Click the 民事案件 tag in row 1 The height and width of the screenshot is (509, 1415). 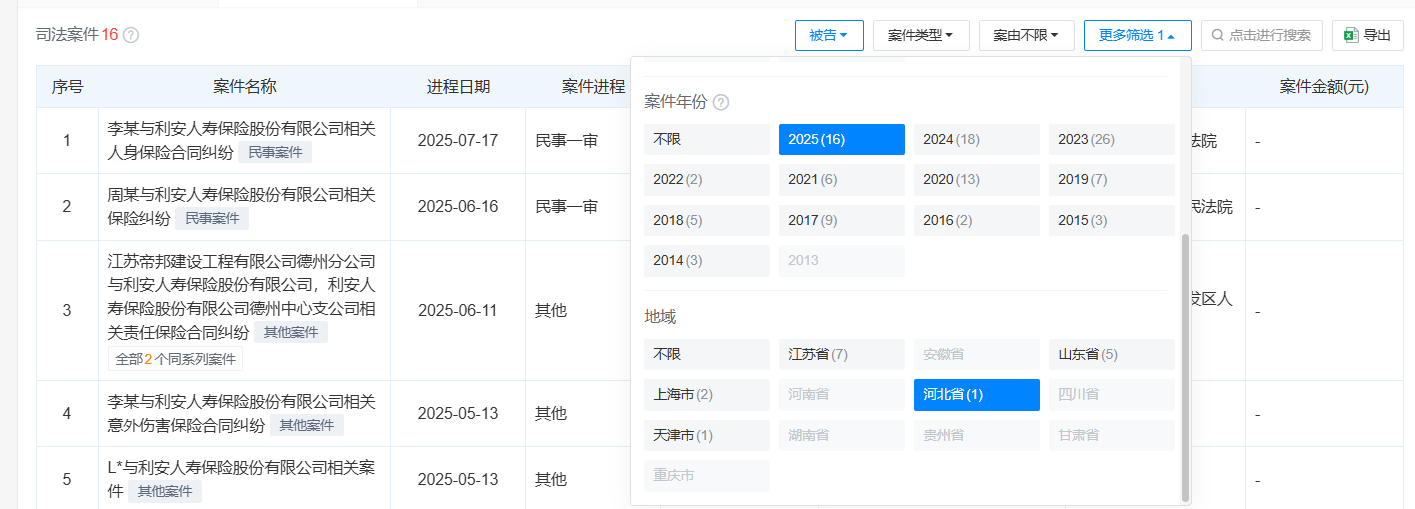point(275,152)
